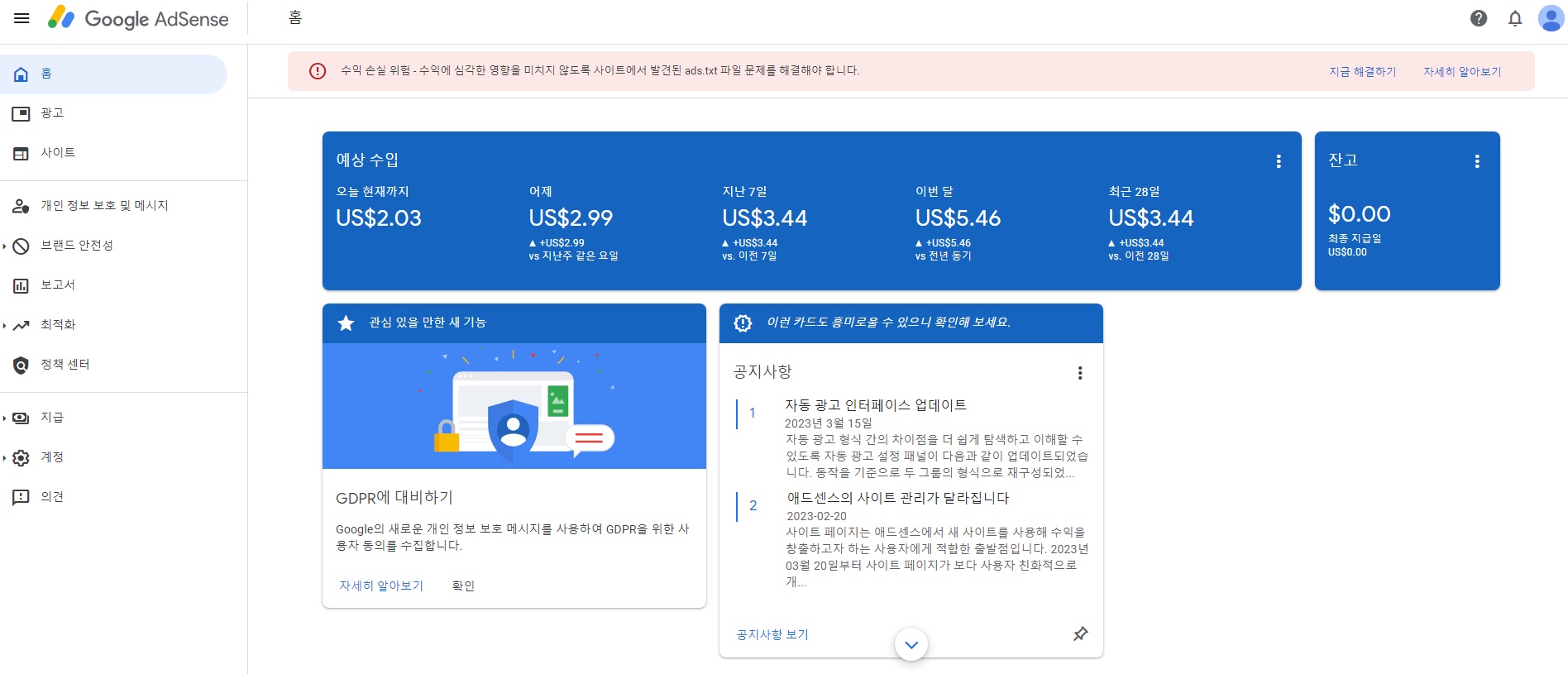Click 자세히 알아보기 on the GDPR card
Screen dimensions: 1568x674
[381, 586]
